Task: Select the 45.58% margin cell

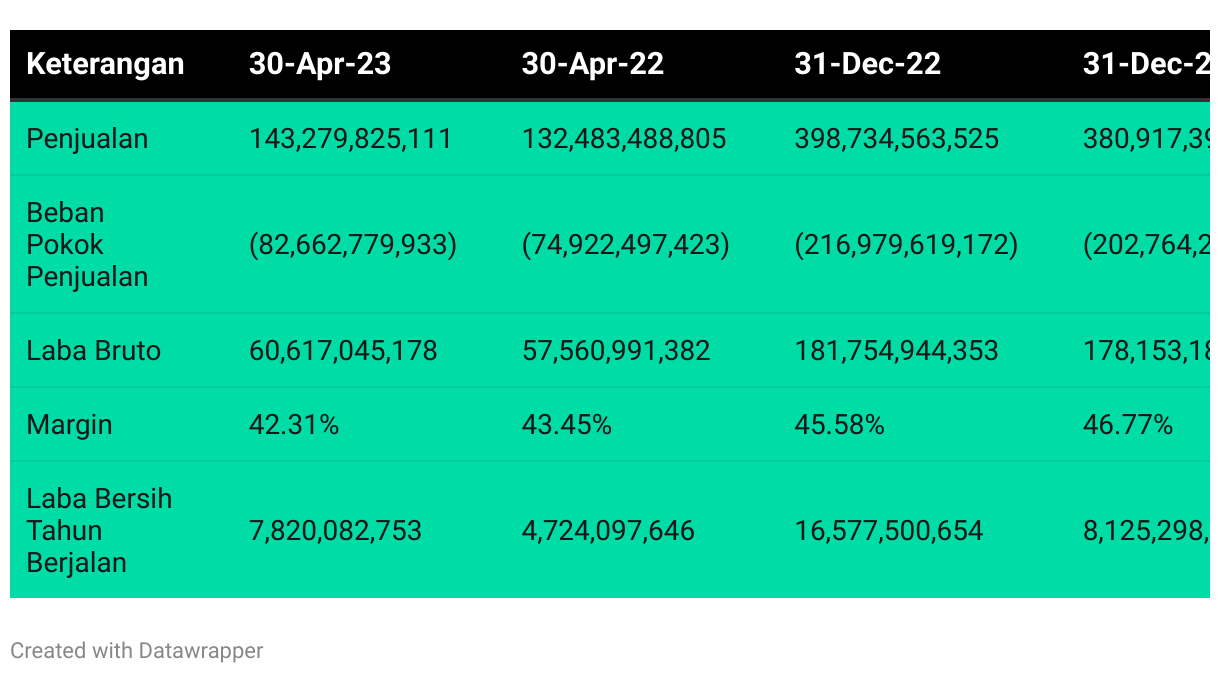Action: (840, 425)
